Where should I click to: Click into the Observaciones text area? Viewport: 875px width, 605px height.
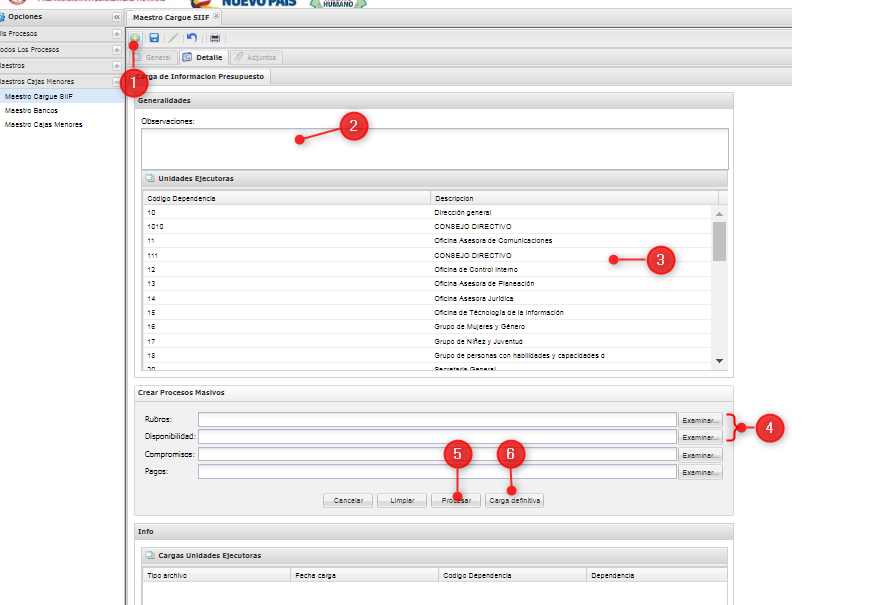tap(434, 148)
